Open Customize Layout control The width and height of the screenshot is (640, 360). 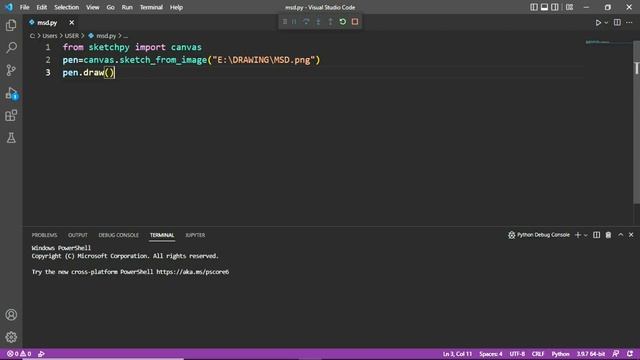click(x=569, y=7)
